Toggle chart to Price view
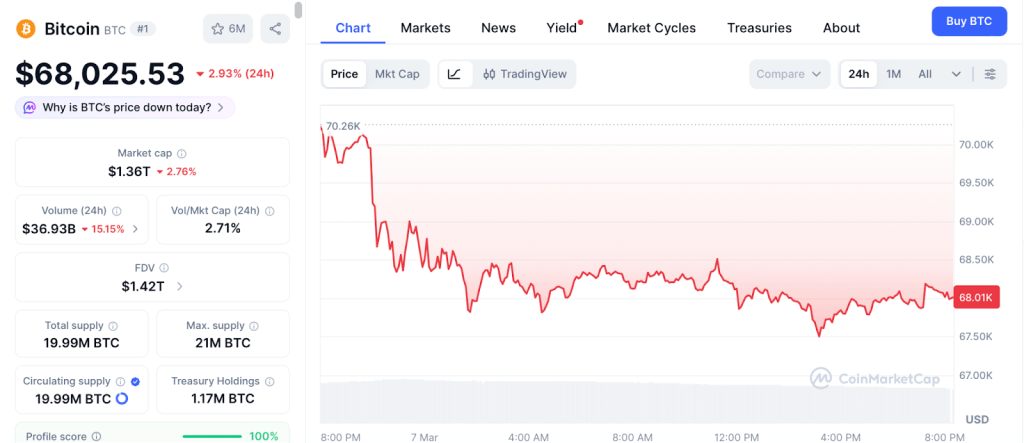Screen dimensions: 1024x443 (x=344, y=74)
